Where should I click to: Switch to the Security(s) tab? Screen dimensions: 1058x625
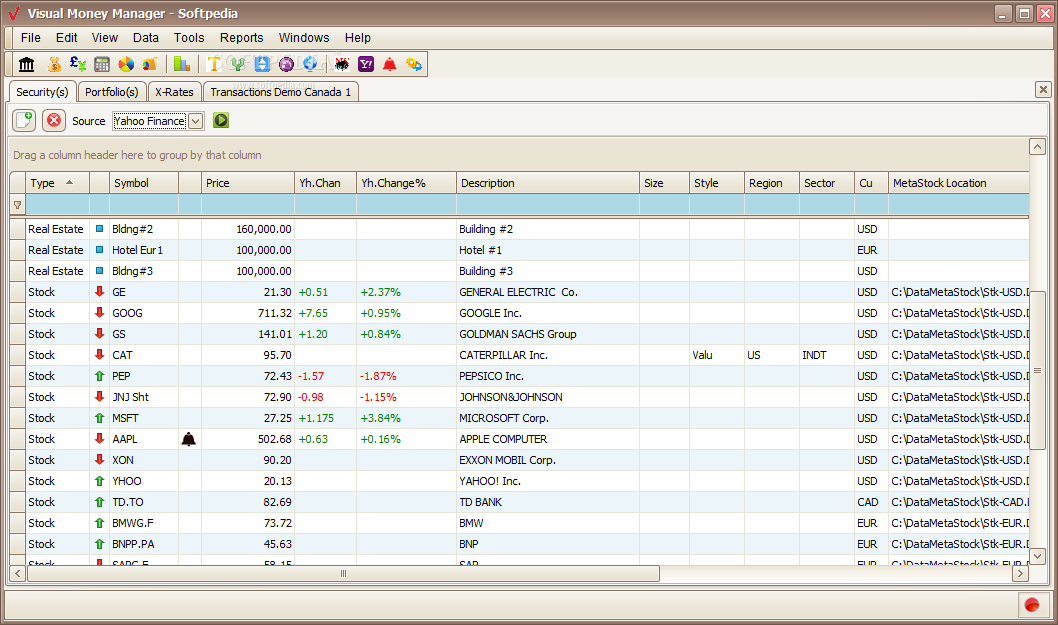(x=43, y=92)
